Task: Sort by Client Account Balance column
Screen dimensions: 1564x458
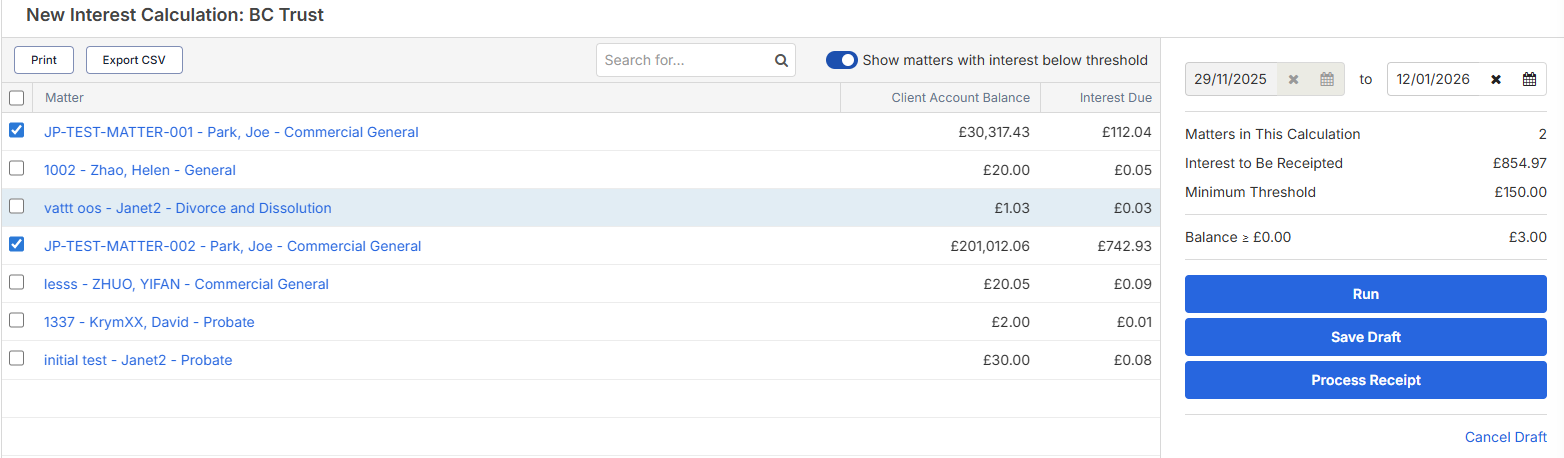Action: tap(960, 98)
